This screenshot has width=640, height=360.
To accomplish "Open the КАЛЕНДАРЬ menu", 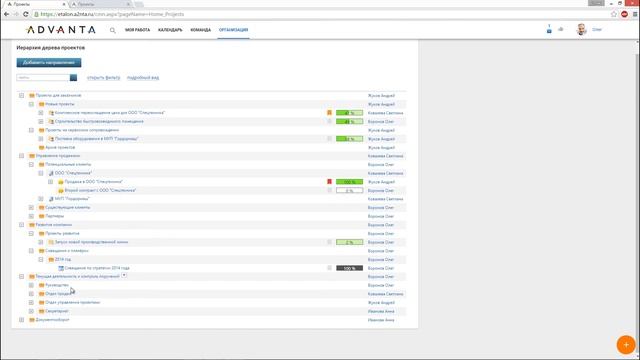I will point(170,30).
